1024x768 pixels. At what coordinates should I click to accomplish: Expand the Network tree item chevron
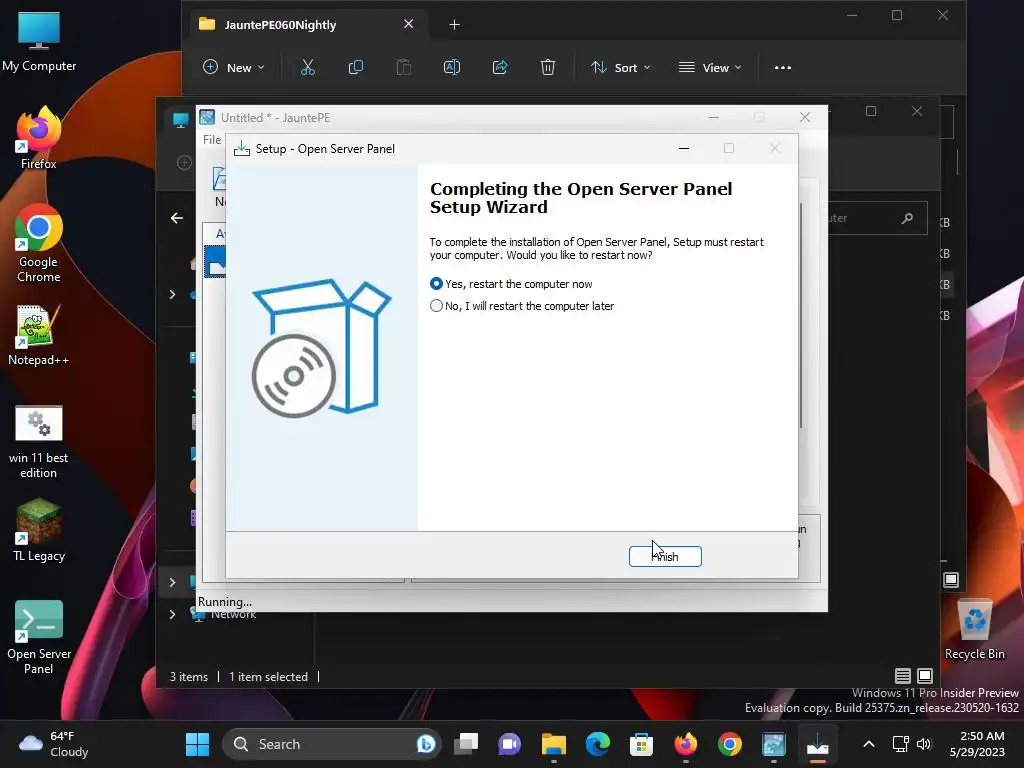click(x=172, y=615)
